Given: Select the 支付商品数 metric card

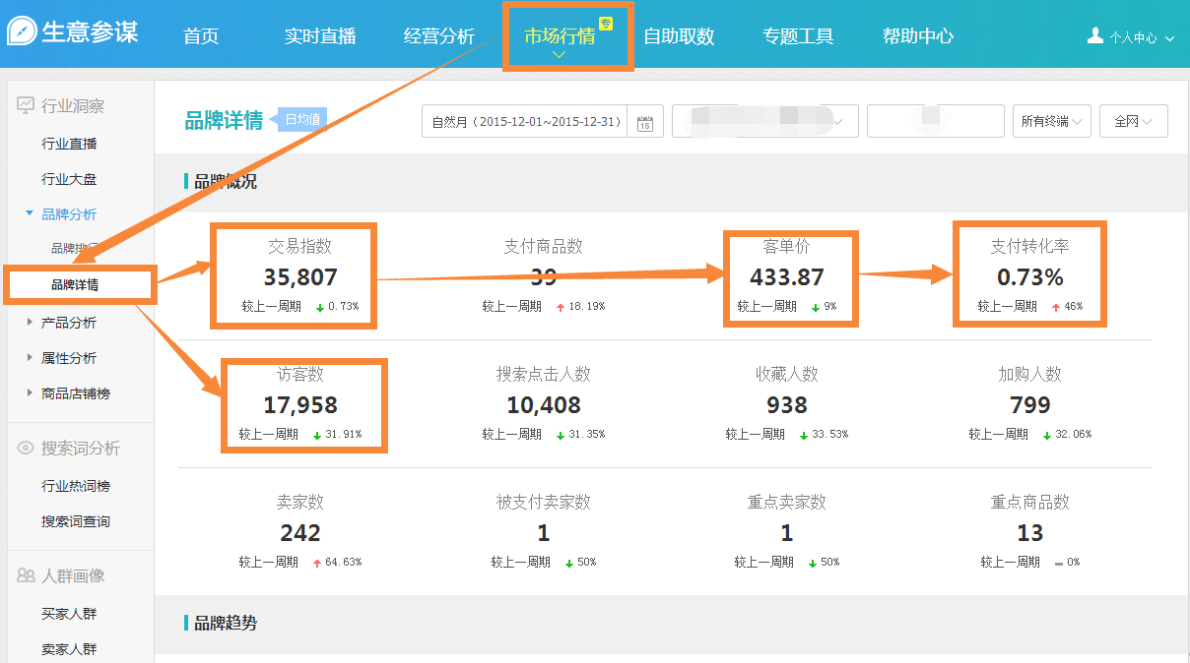Looking at the screenshot, I should 543,276.
